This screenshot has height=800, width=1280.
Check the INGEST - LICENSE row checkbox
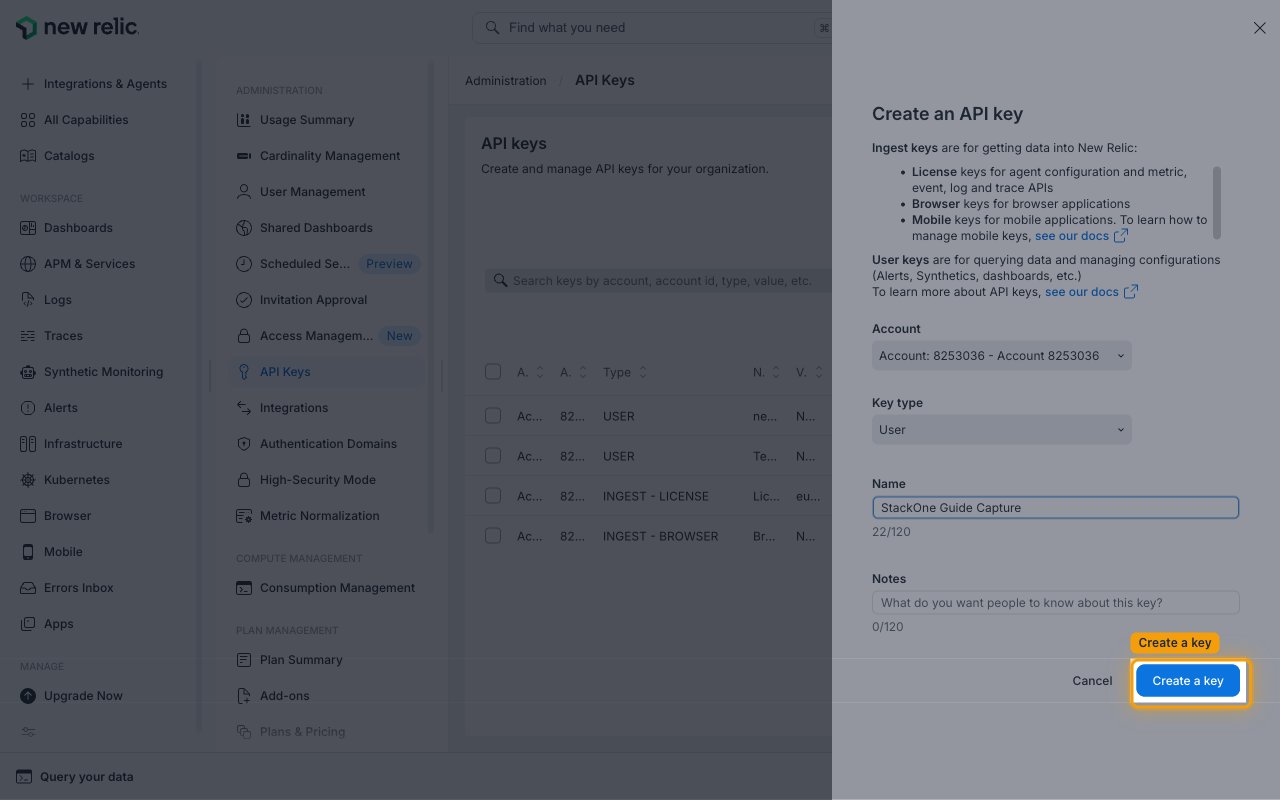point(493,496)
